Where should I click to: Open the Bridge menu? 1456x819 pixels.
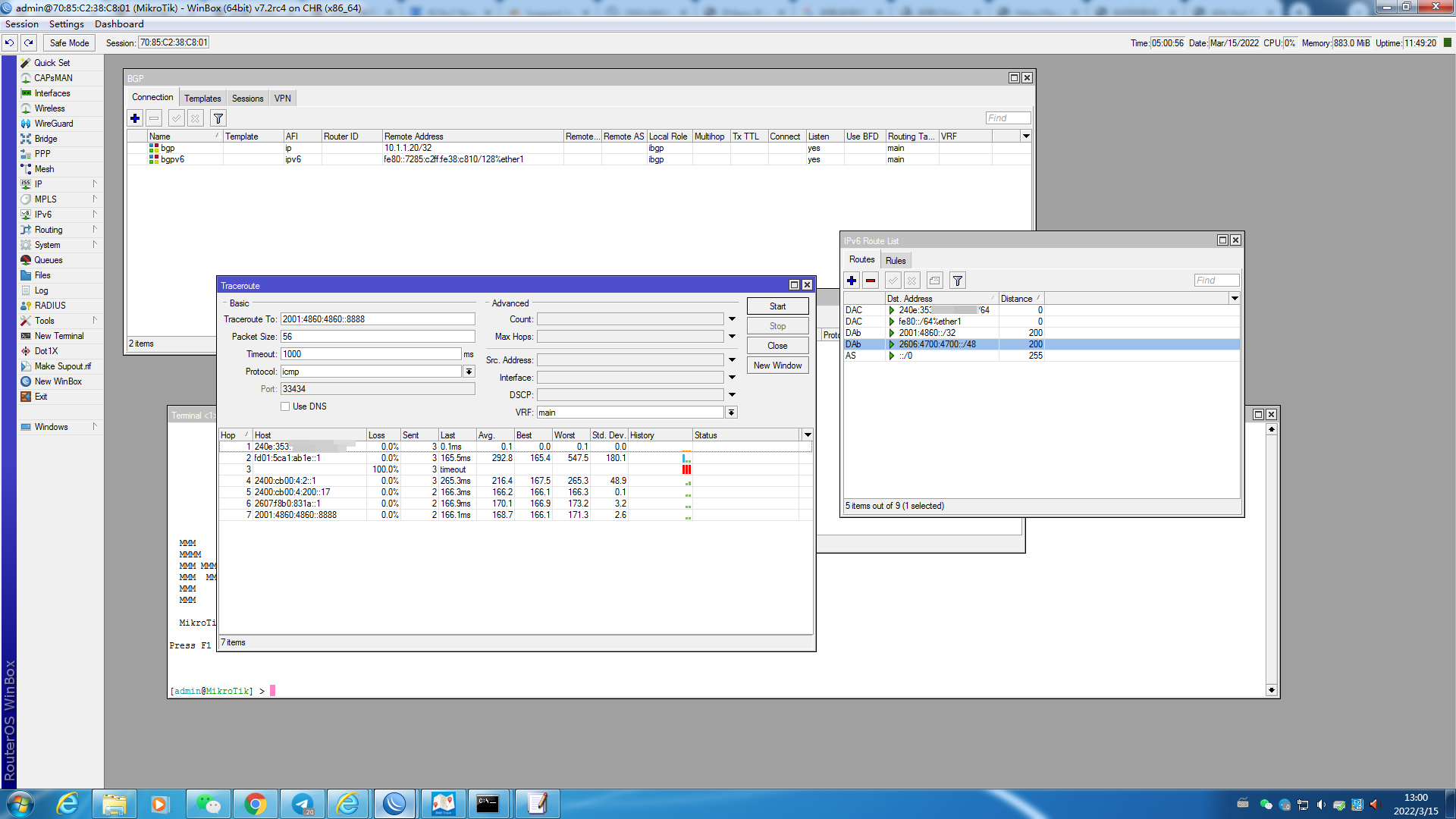tap(45, 139)
